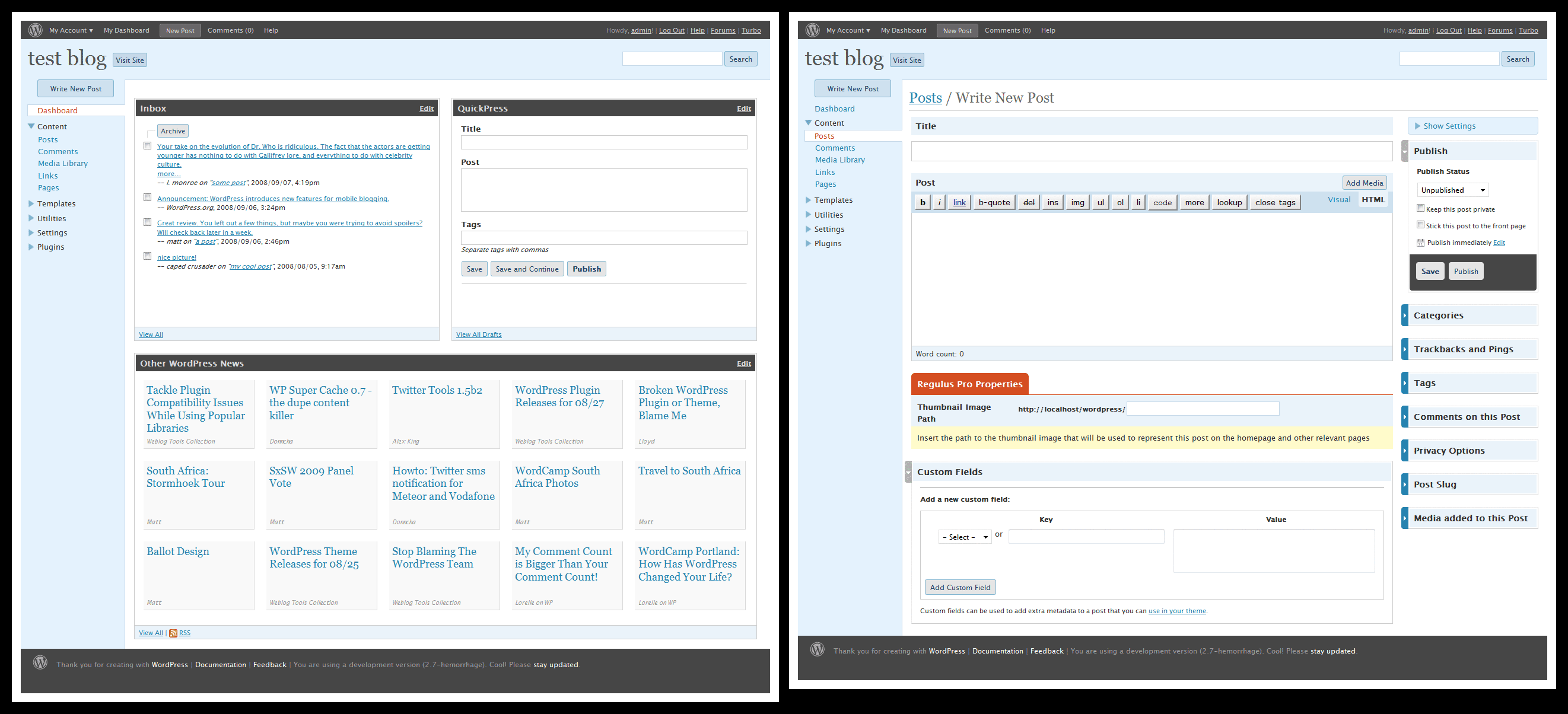Image resolution: width=1568 pixels, height=714 pixels.
Task: Open Comments (0) in right window header
Action: click(1007, 30)
